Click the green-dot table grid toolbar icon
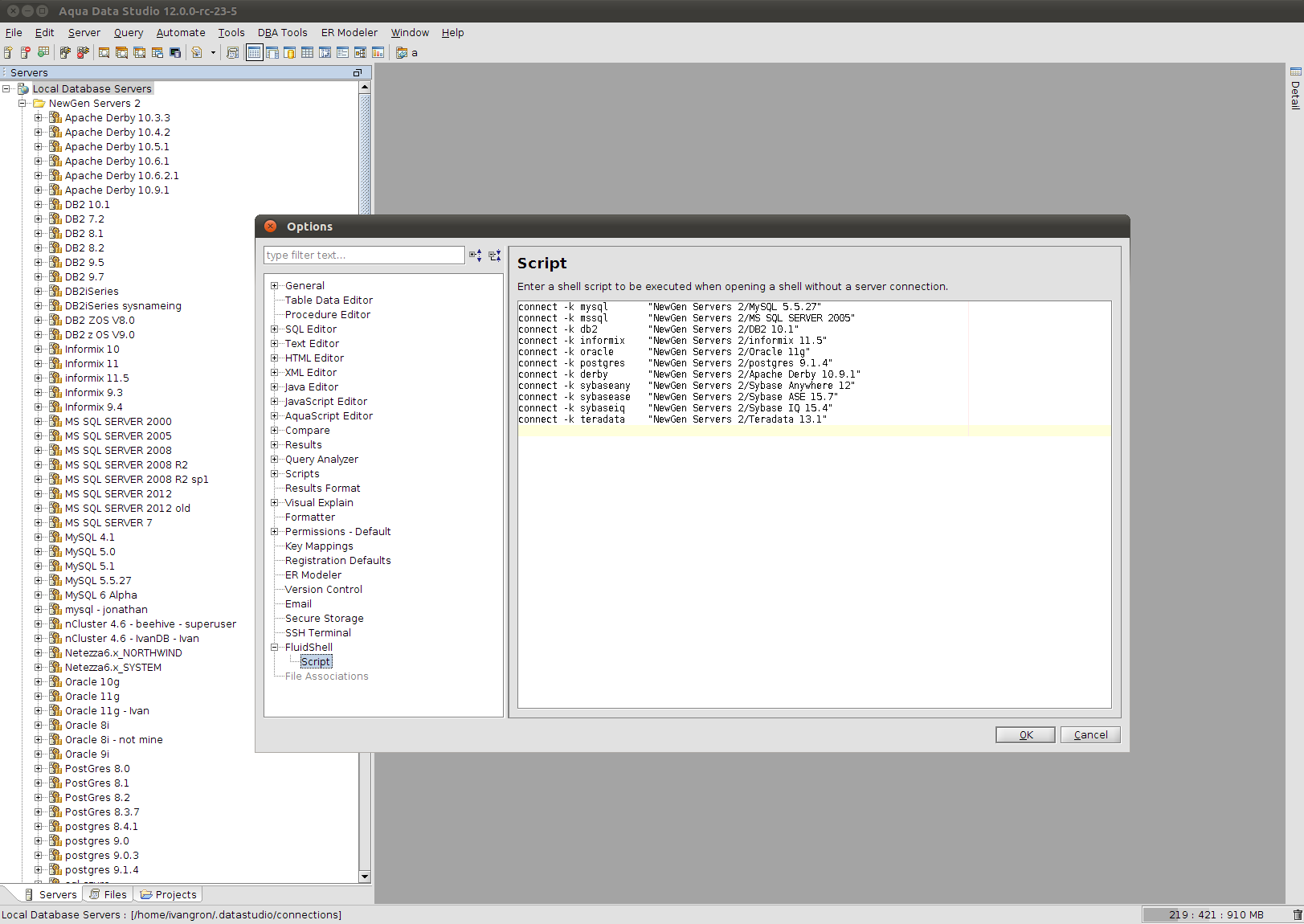The width and height of the screenshot is (1304, 924). [x=43, y=53]
